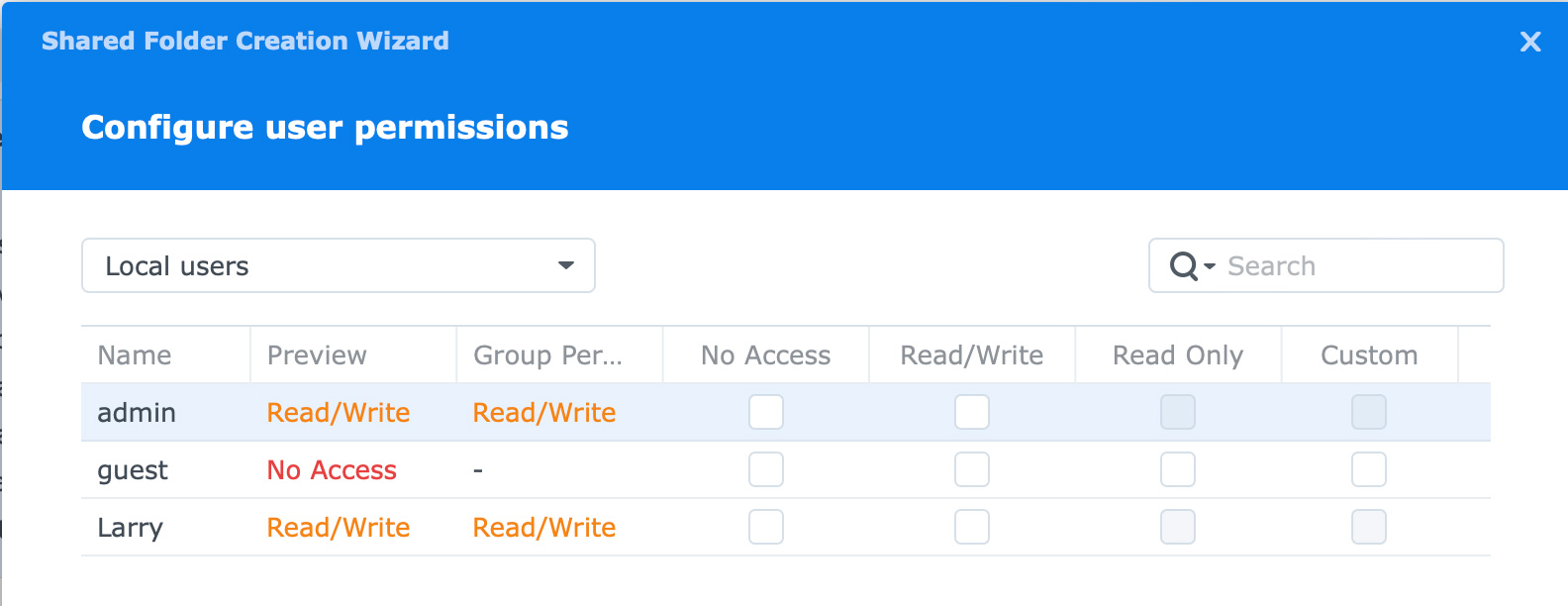Viewport: 1568px width, 606px height.
Task: Enable Read/Write for Larry
Action: pos(972,527)
